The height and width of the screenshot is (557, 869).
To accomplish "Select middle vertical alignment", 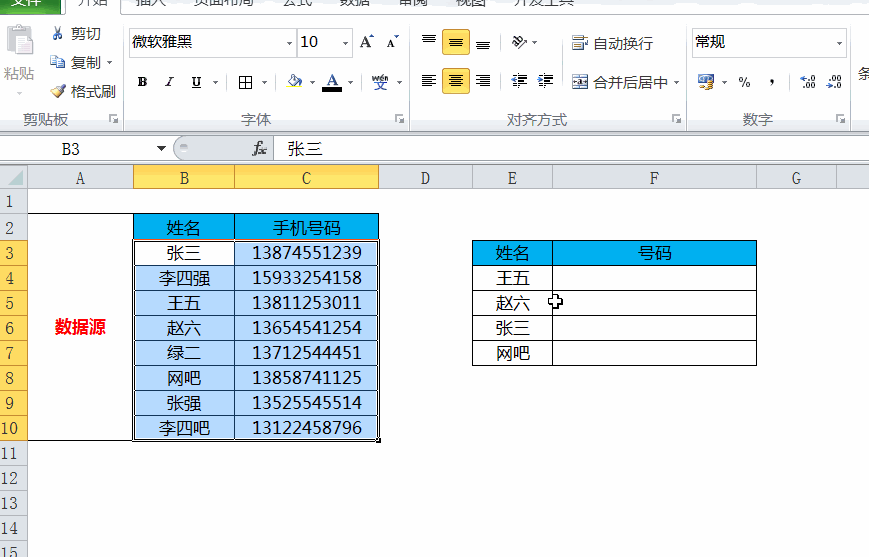I will [456, 42].
